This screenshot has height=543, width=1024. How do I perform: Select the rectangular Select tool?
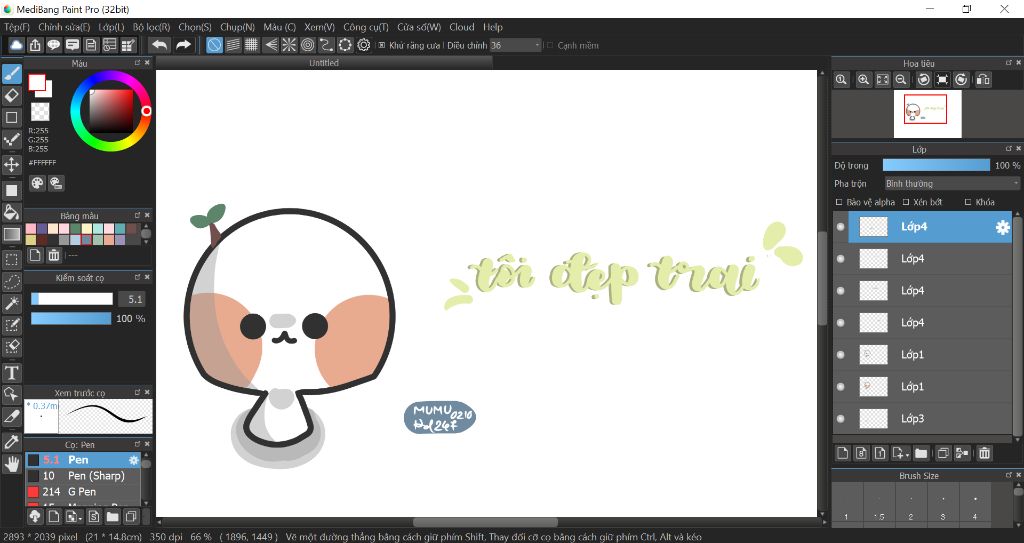tap(12, 259)
